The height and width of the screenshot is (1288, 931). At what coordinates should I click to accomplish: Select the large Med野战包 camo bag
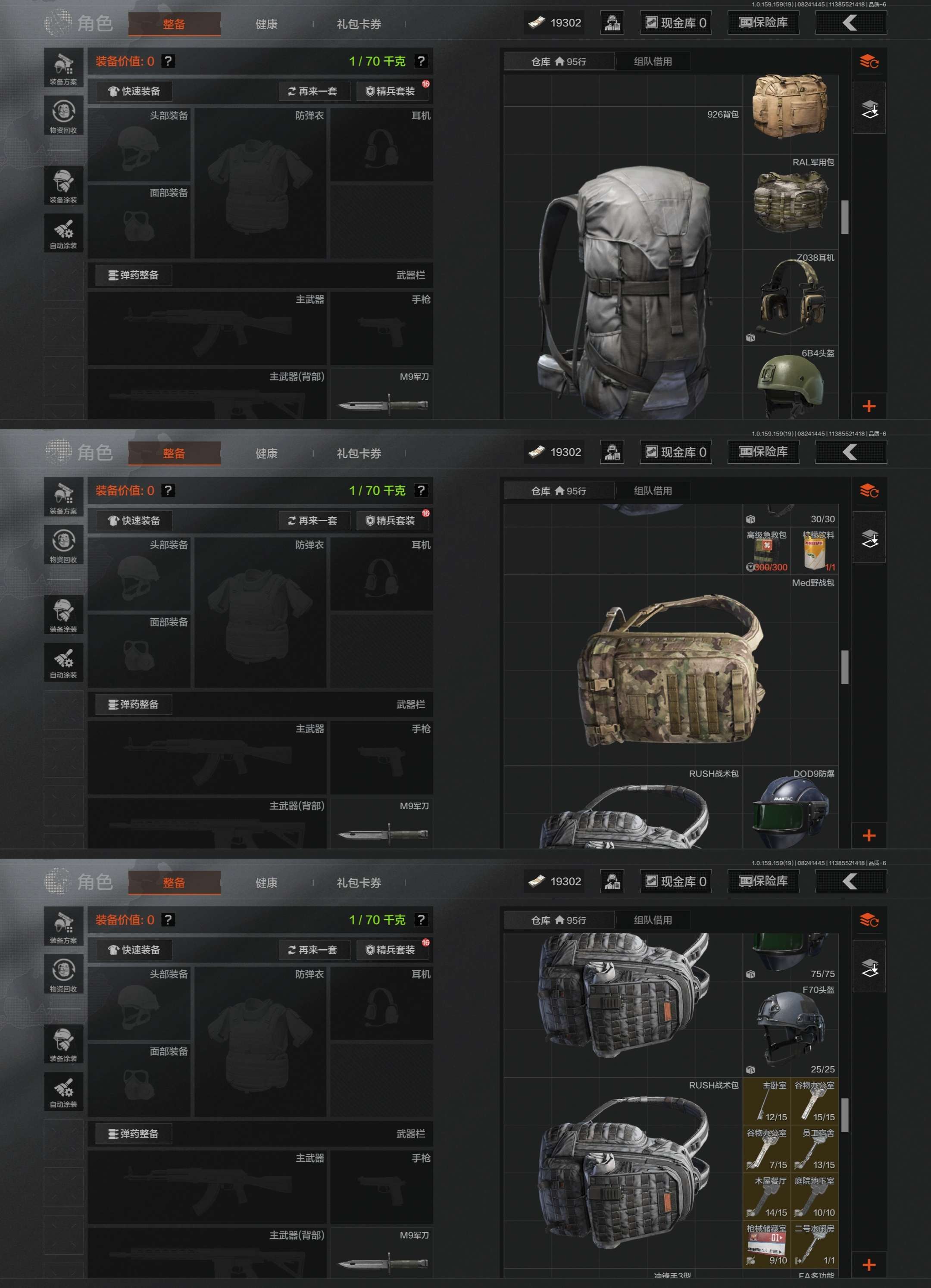click(671, 670)
